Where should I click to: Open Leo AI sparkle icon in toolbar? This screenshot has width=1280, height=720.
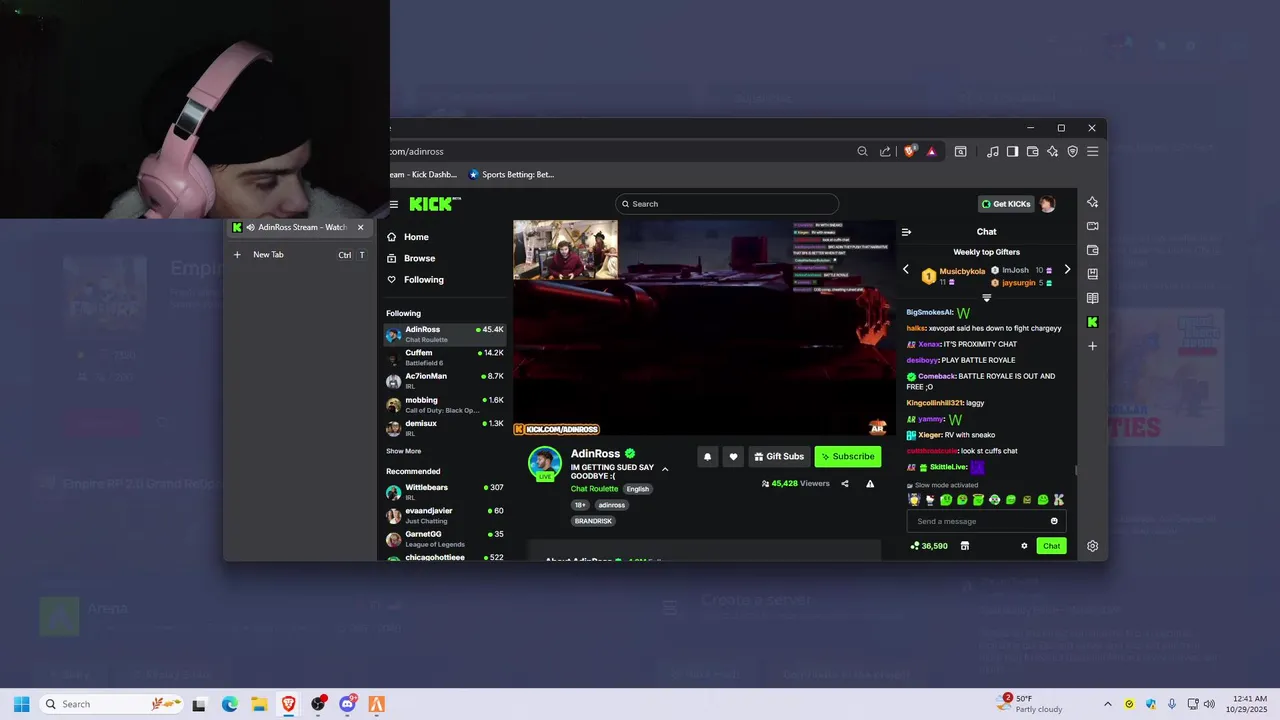1053,152
